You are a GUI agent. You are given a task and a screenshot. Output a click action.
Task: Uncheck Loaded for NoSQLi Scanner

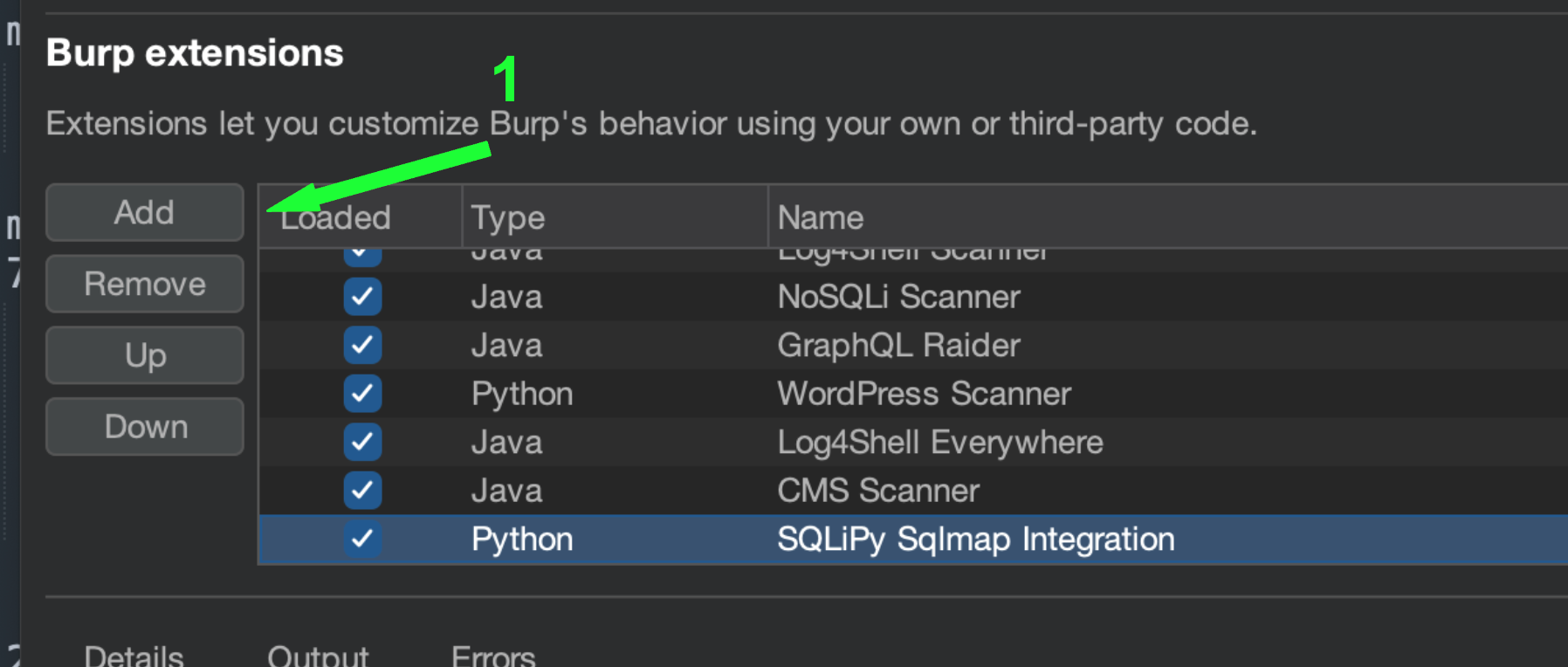tap(362, 297)
